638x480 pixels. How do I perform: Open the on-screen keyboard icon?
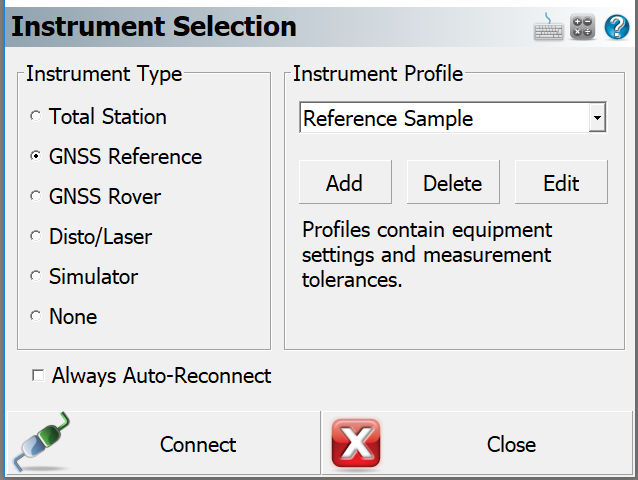click(x=548, y=26)
